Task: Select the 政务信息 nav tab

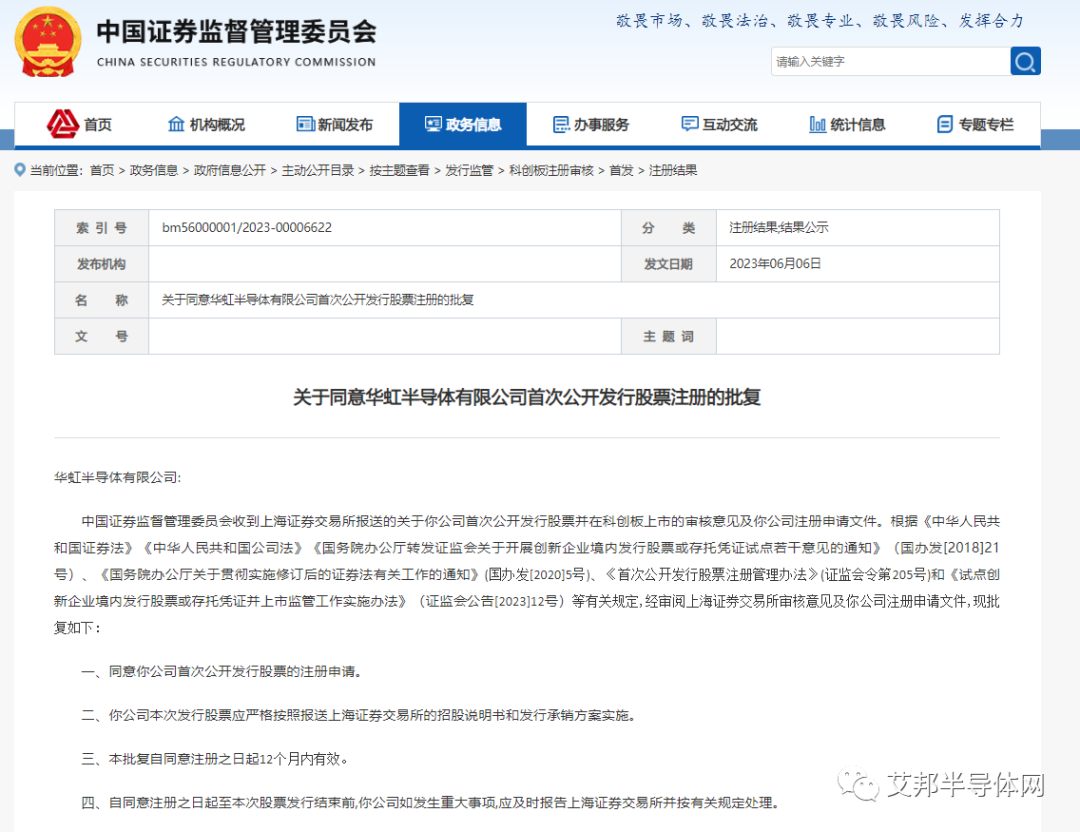Action: tap(463, 125)
